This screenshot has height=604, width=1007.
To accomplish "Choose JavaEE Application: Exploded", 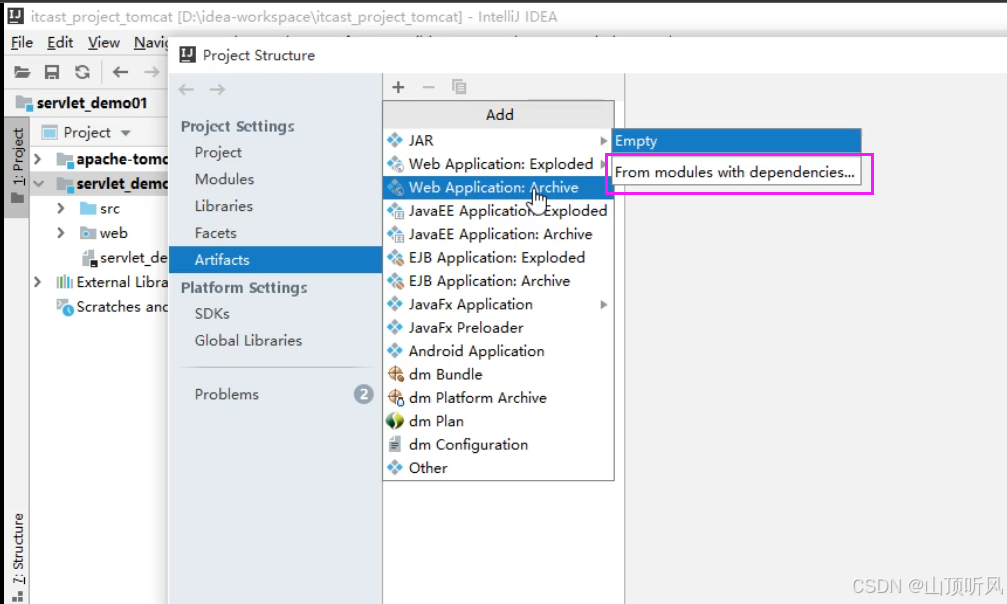I will coord(498,211).
